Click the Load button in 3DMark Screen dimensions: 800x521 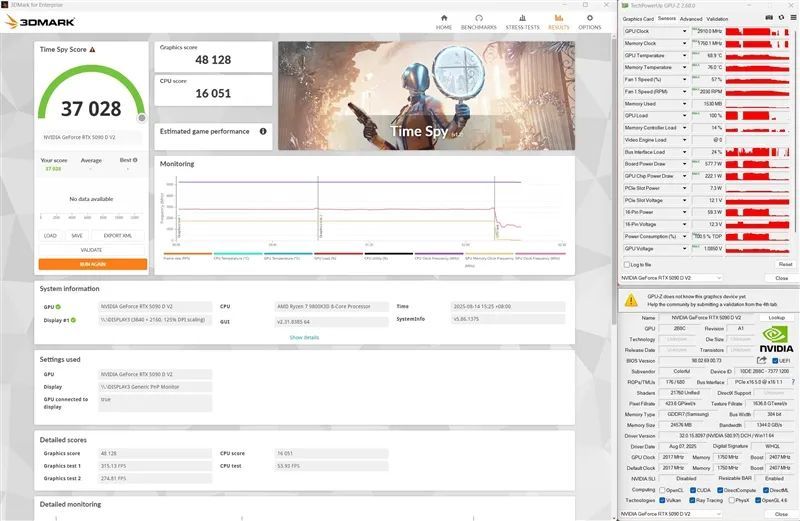coord(50,235)
